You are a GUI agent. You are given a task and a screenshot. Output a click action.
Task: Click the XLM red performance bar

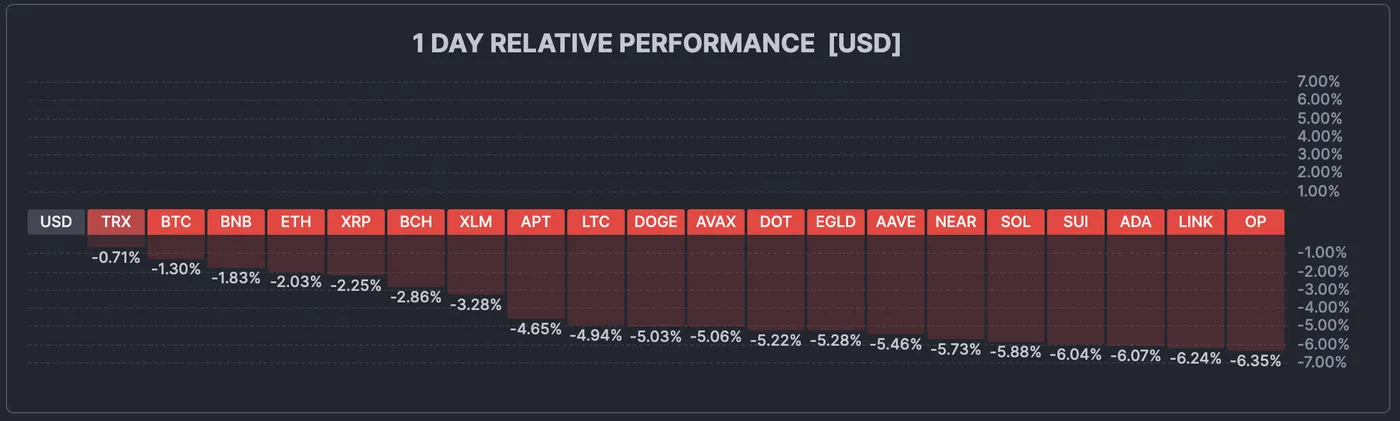[476, 264]
